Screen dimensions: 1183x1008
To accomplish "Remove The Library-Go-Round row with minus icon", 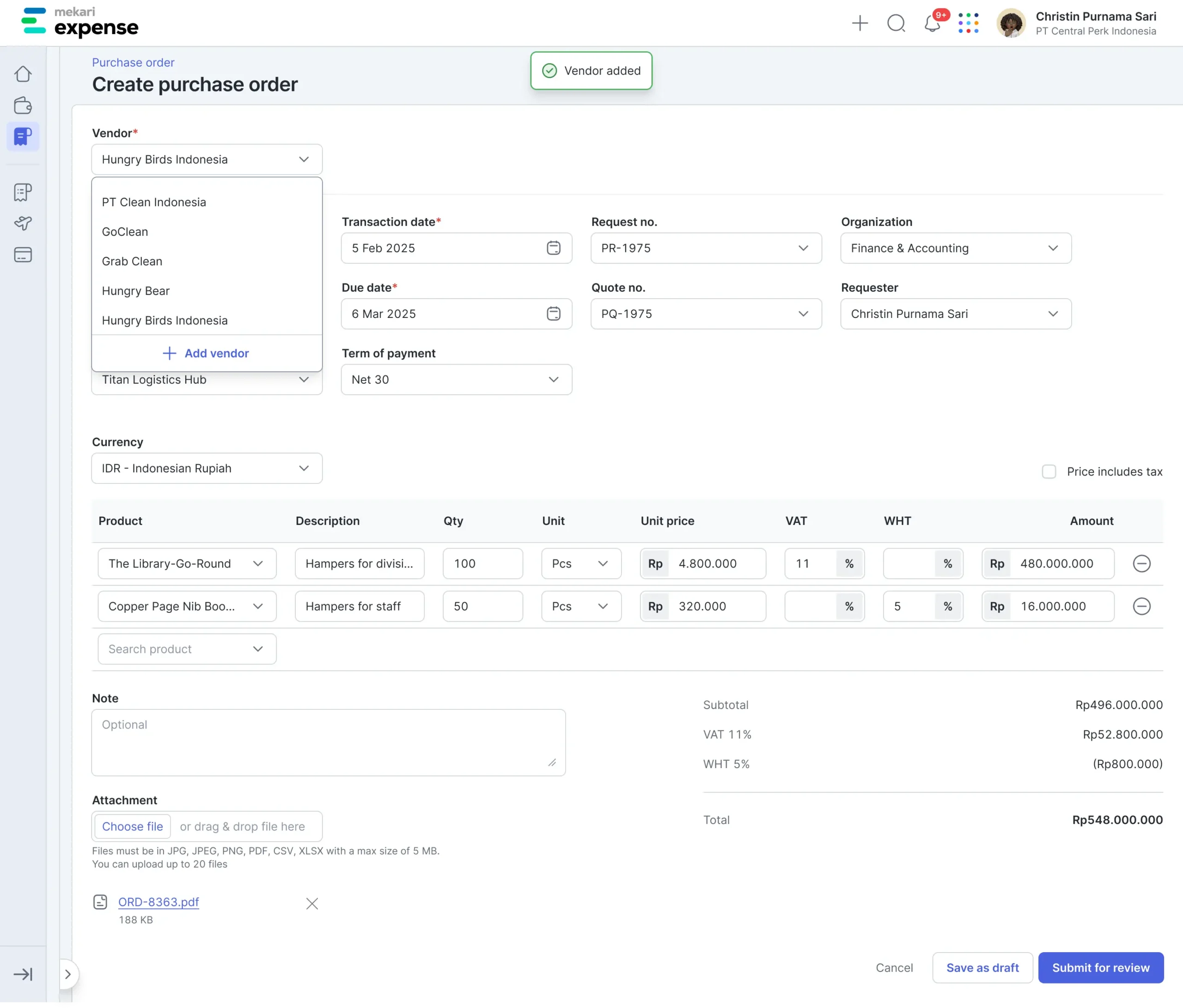I will point(1141,564).
